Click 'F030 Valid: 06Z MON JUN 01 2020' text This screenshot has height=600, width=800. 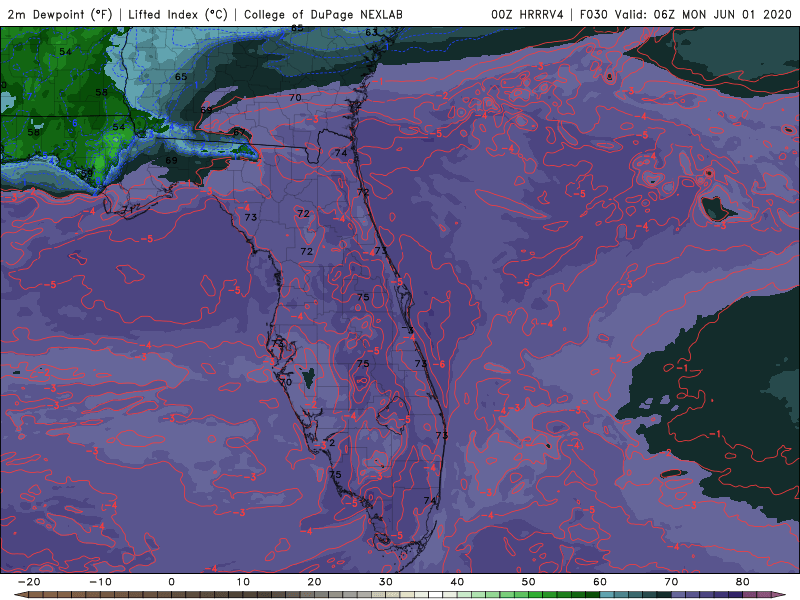pyautogui.click(x=686, y=15)
